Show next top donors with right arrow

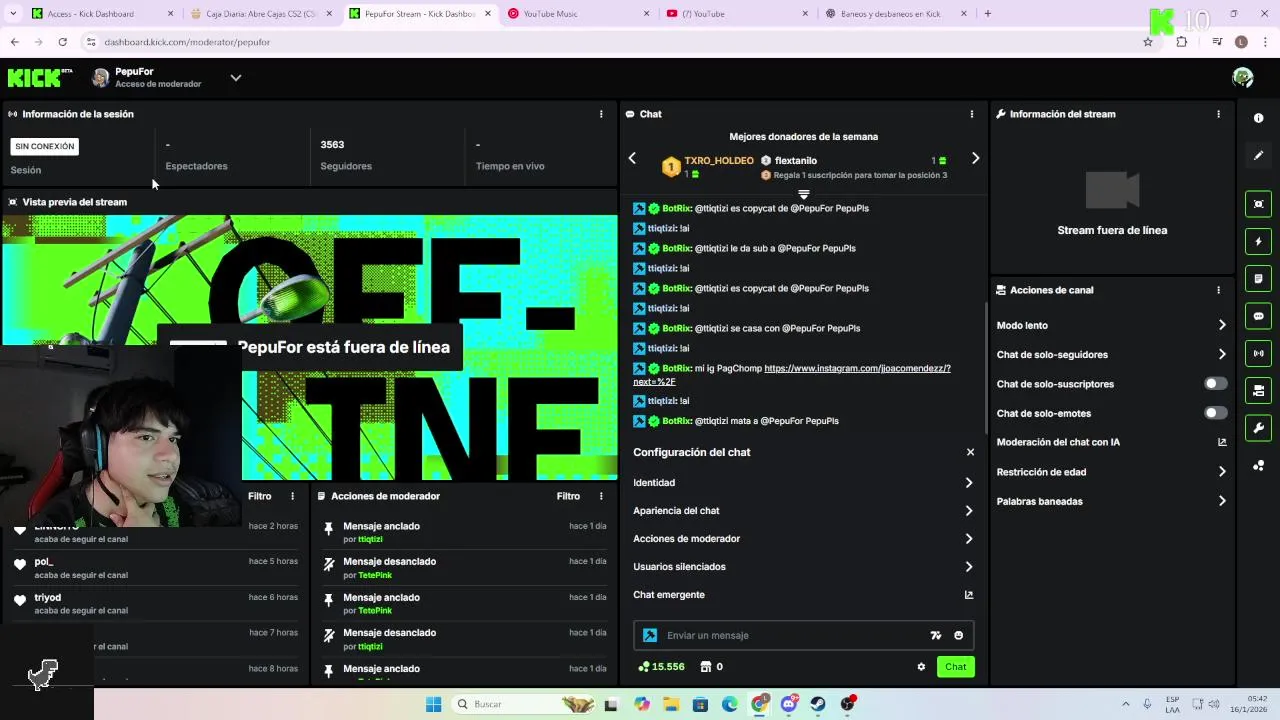[x=975, y=158]
